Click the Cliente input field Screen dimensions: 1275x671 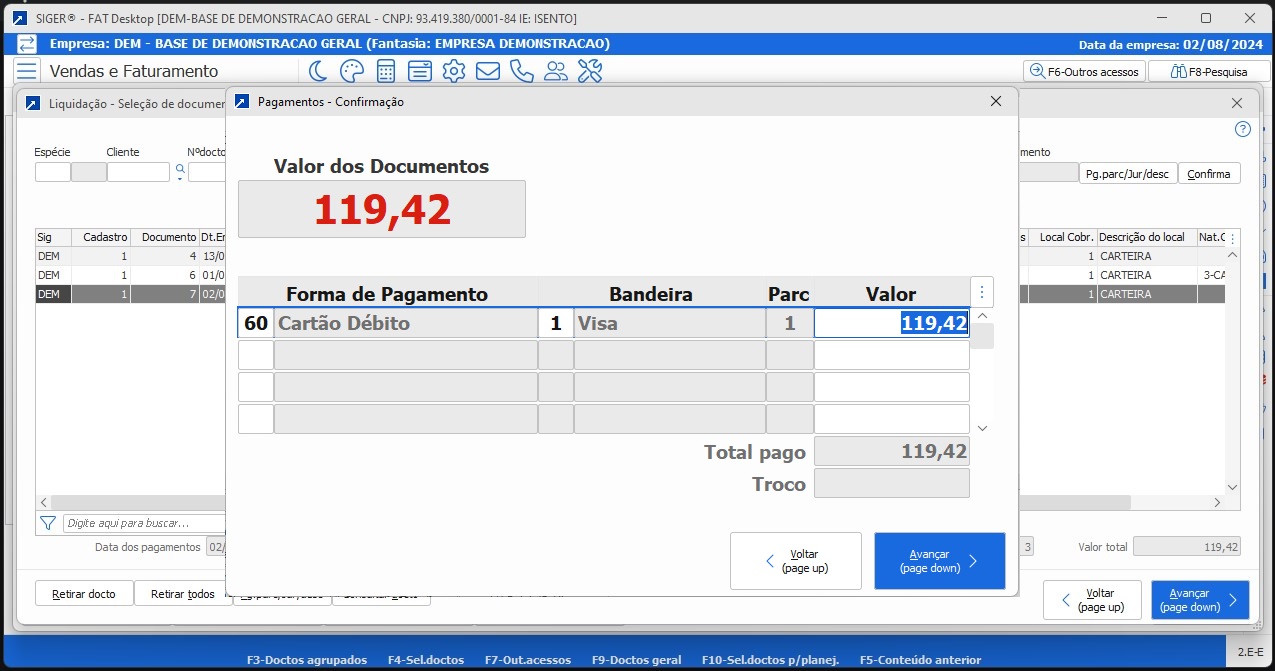tap(138, 172)
